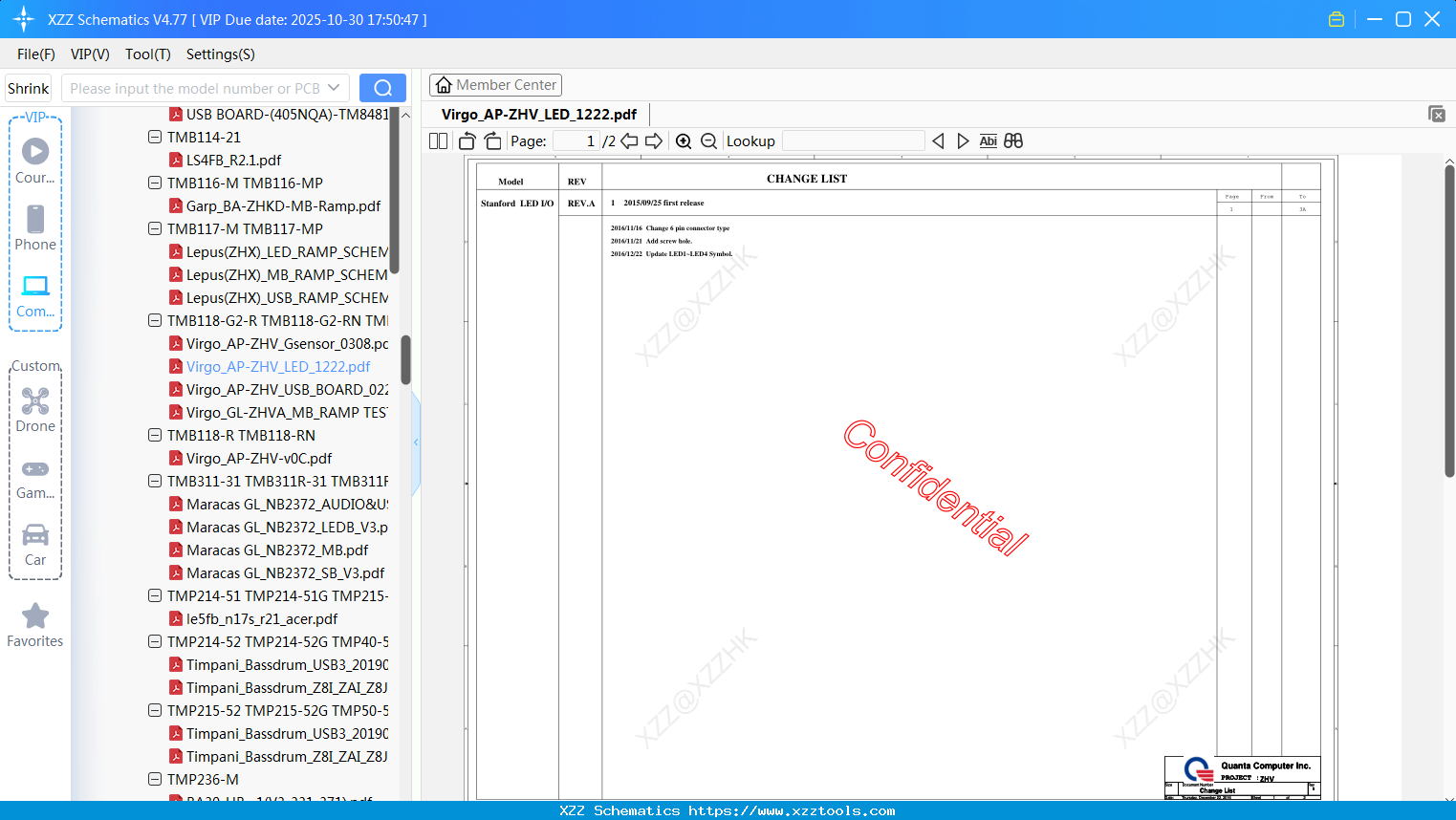Open the Drone category

pyautogui.click(x=35, y=410)
